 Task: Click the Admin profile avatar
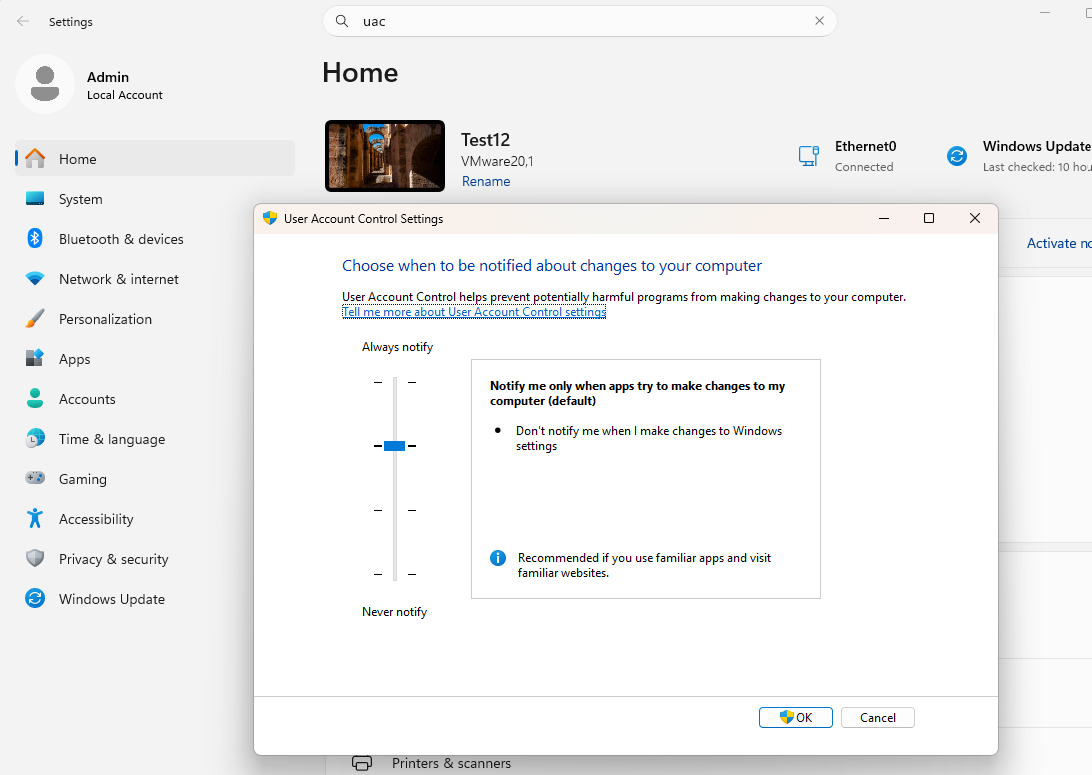(x=45, y=84)
